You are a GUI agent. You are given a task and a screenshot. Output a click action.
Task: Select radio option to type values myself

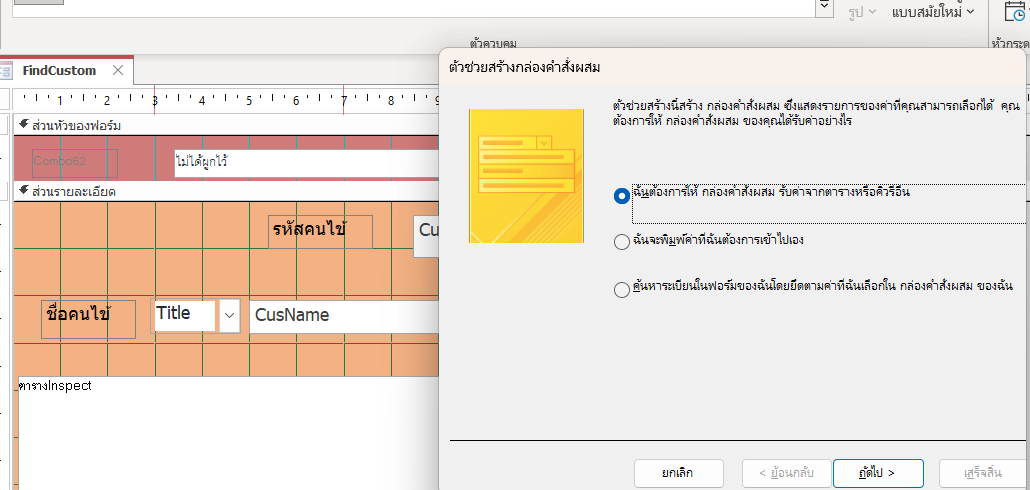click(x=621, y=241)
